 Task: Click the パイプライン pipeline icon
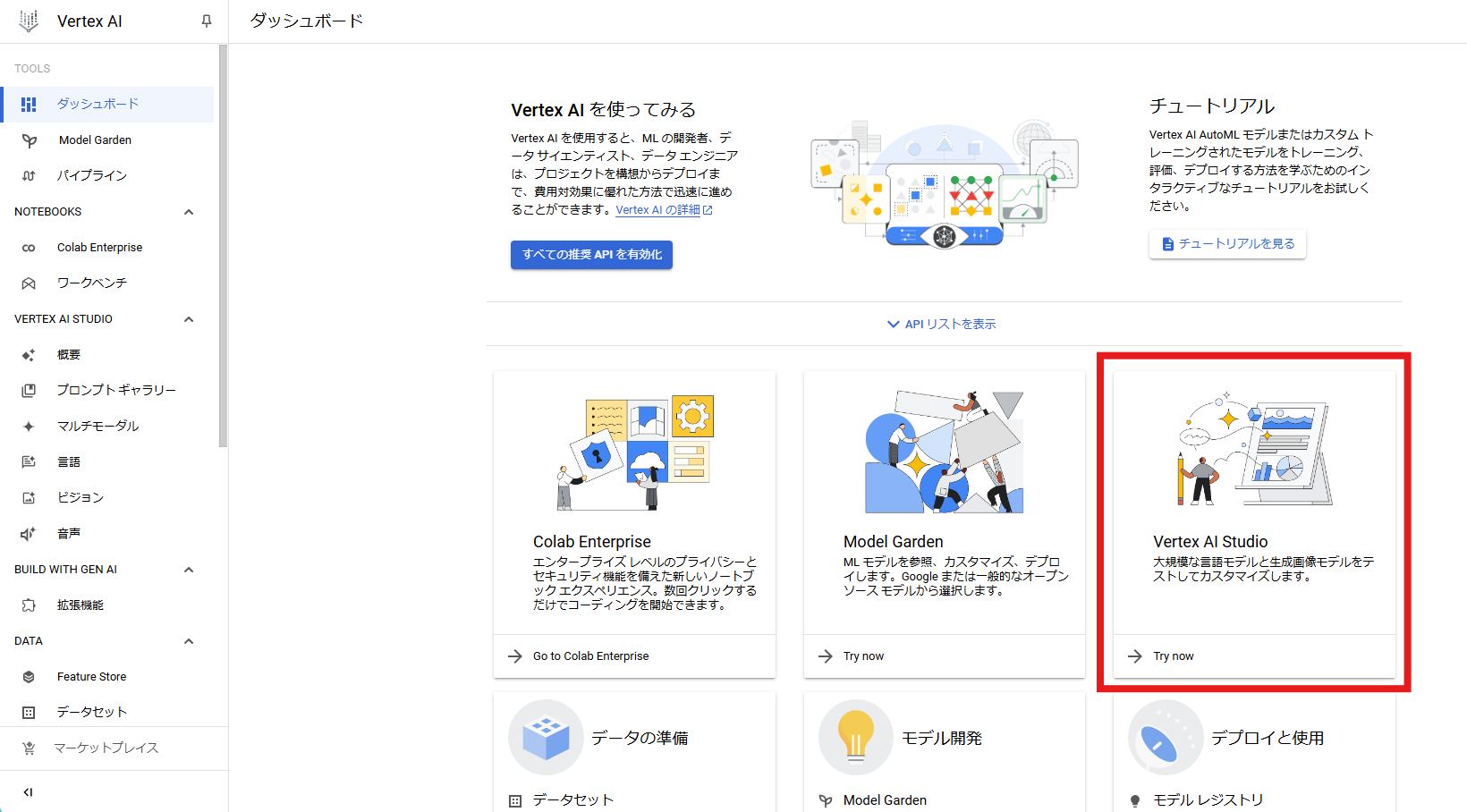pos(29,176)
